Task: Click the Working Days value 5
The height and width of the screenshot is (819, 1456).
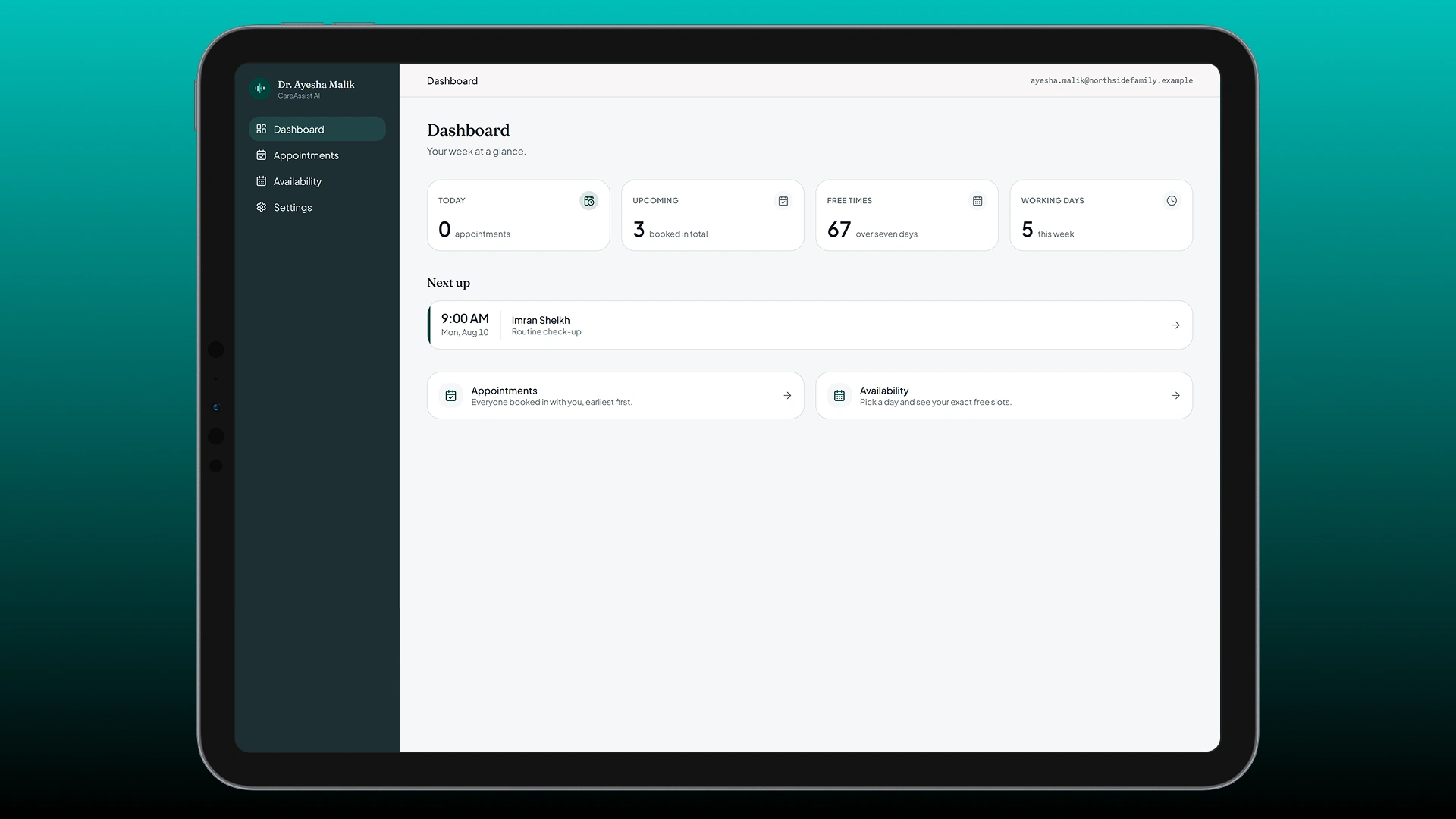Action: (x=1028, y=229)
